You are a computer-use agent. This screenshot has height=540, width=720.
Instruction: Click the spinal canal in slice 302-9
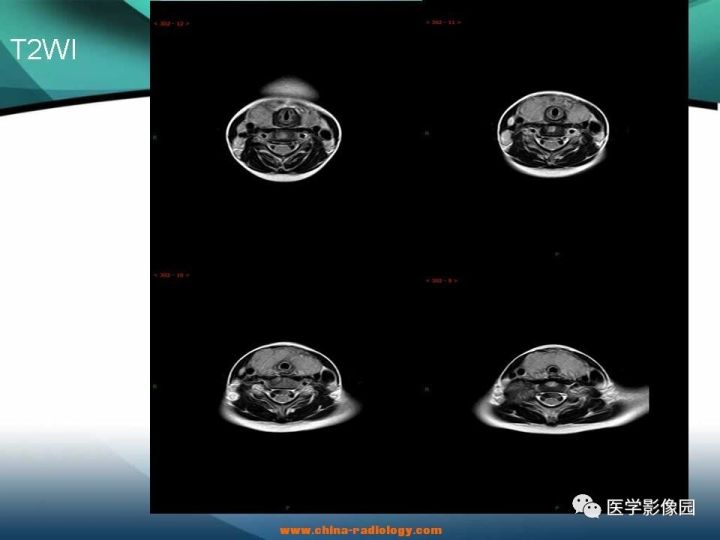[549, 398]
